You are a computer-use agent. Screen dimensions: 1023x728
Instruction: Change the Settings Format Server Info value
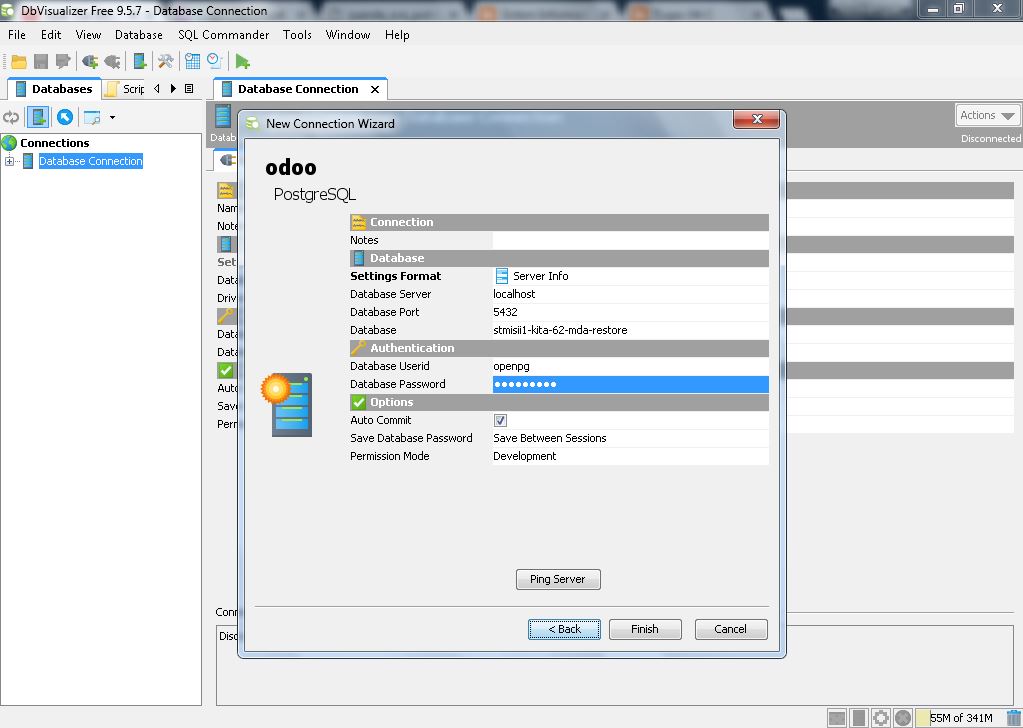[630, 276]
